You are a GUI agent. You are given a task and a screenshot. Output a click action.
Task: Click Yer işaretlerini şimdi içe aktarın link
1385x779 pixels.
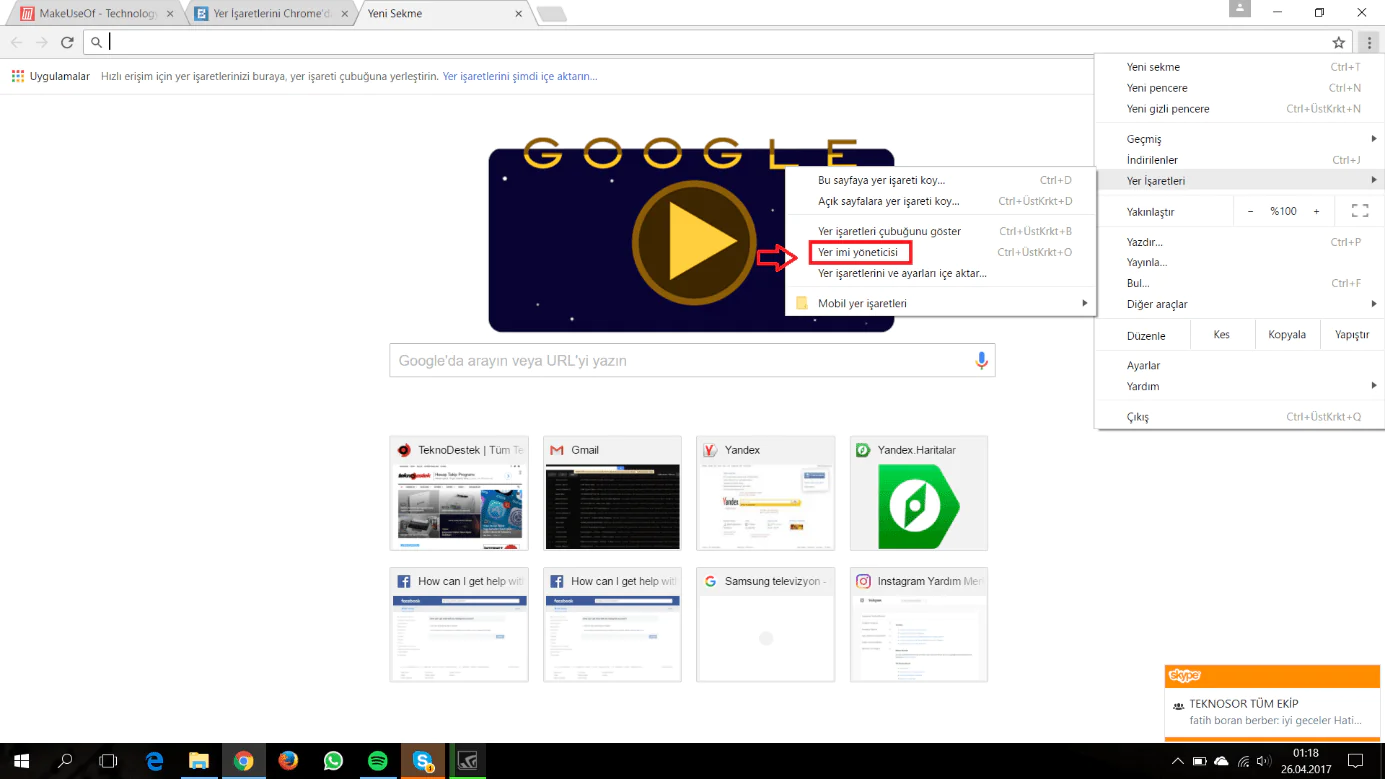[520, 76]
